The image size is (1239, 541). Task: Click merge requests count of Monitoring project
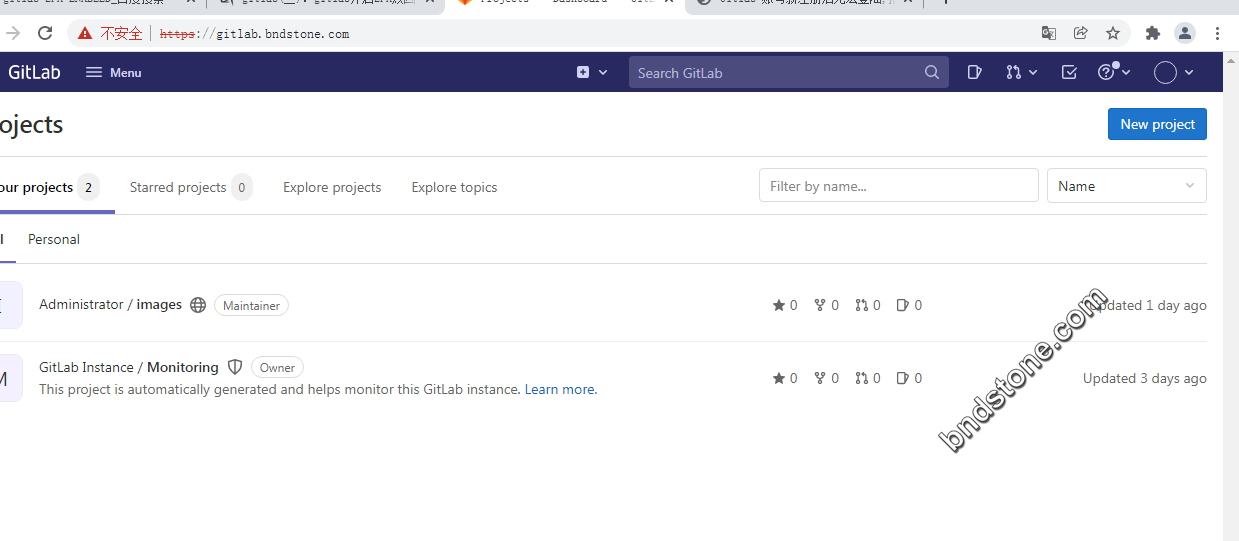point(868,378)
